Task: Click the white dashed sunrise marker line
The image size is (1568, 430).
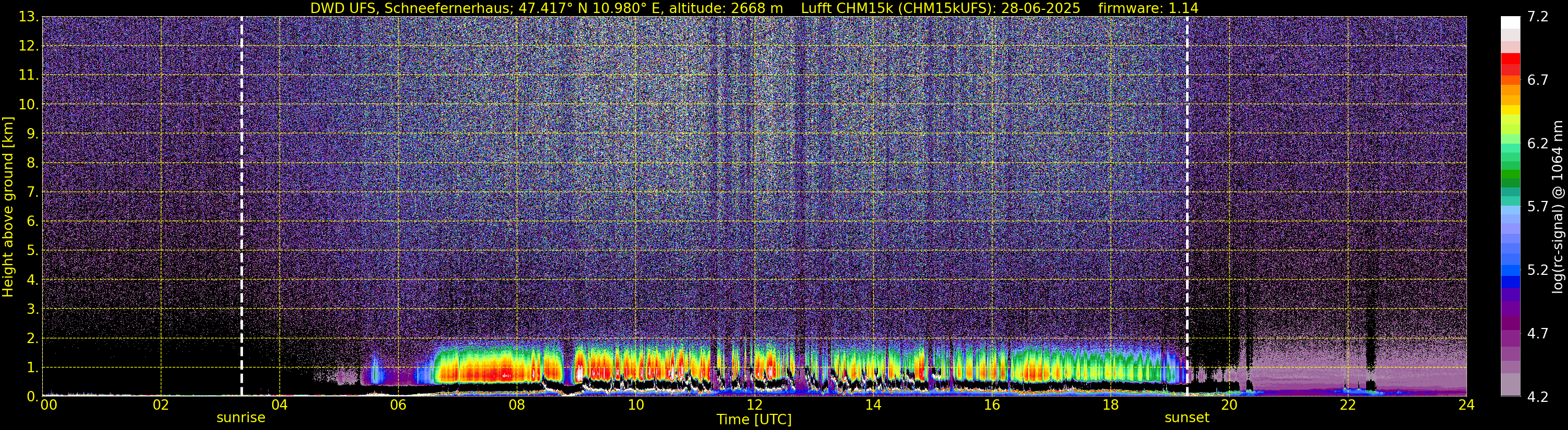Action: pyautogui.click(x=241, y=207)
